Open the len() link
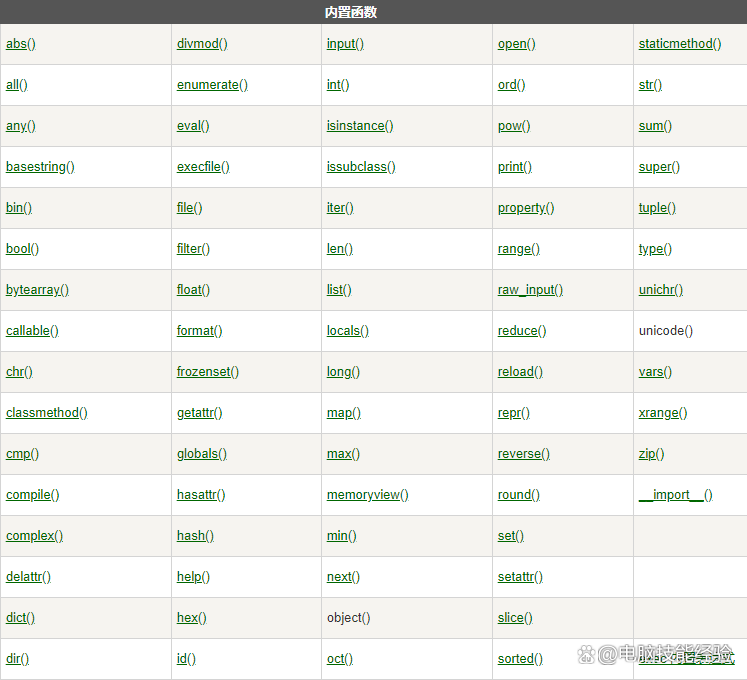This screenshot has width=747, height=680. coord(339,249)
